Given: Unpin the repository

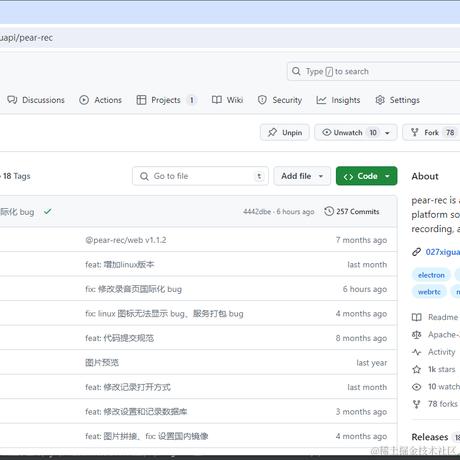Looking at the screenshot, I should point(285,132).
